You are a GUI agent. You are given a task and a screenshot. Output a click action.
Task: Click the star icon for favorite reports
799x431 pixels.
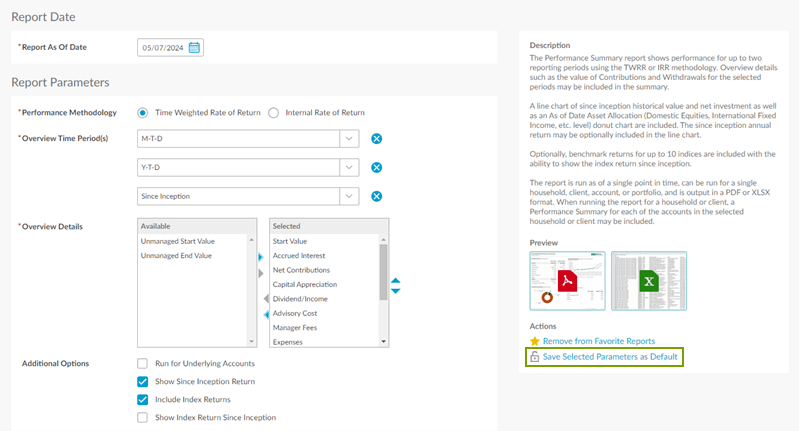click(535, 341)
